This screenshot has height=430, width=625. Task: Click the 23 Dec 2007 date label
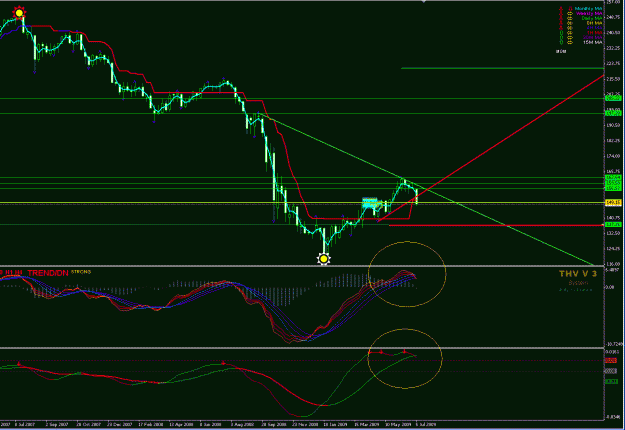120,424
